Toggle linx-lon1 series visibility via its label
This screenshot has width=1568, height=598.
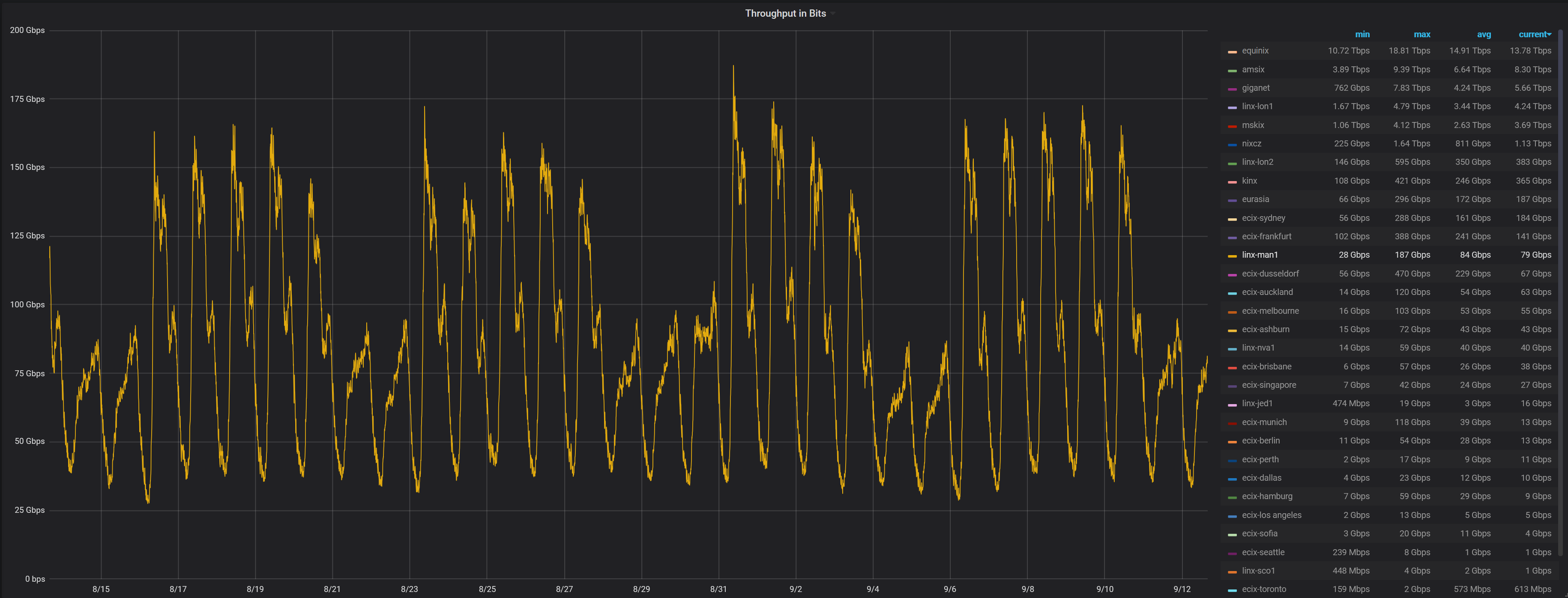point(1257,107)
